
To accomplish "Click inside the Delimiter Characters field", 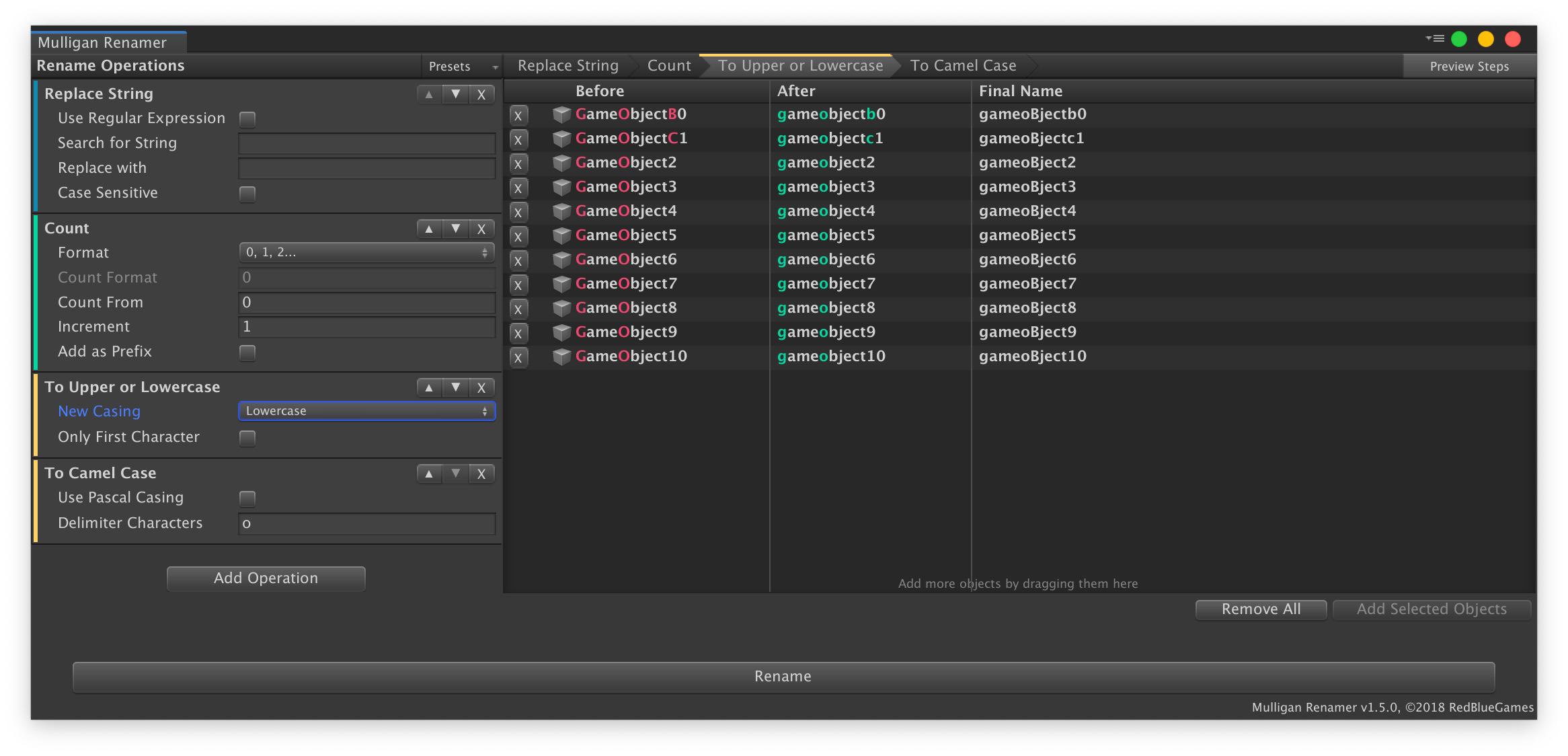I will tap(366, 523).
